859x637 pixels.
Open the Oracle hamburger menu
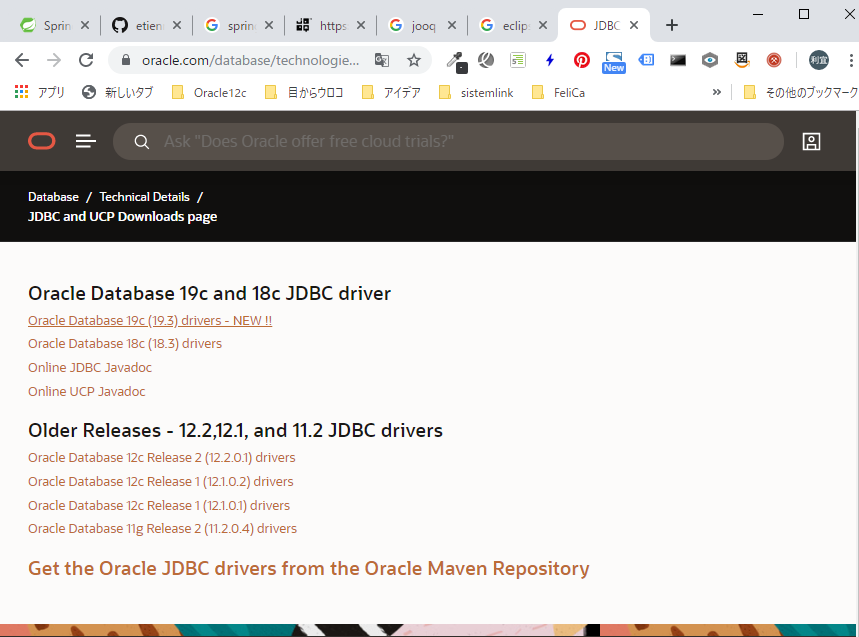[86, 141]
